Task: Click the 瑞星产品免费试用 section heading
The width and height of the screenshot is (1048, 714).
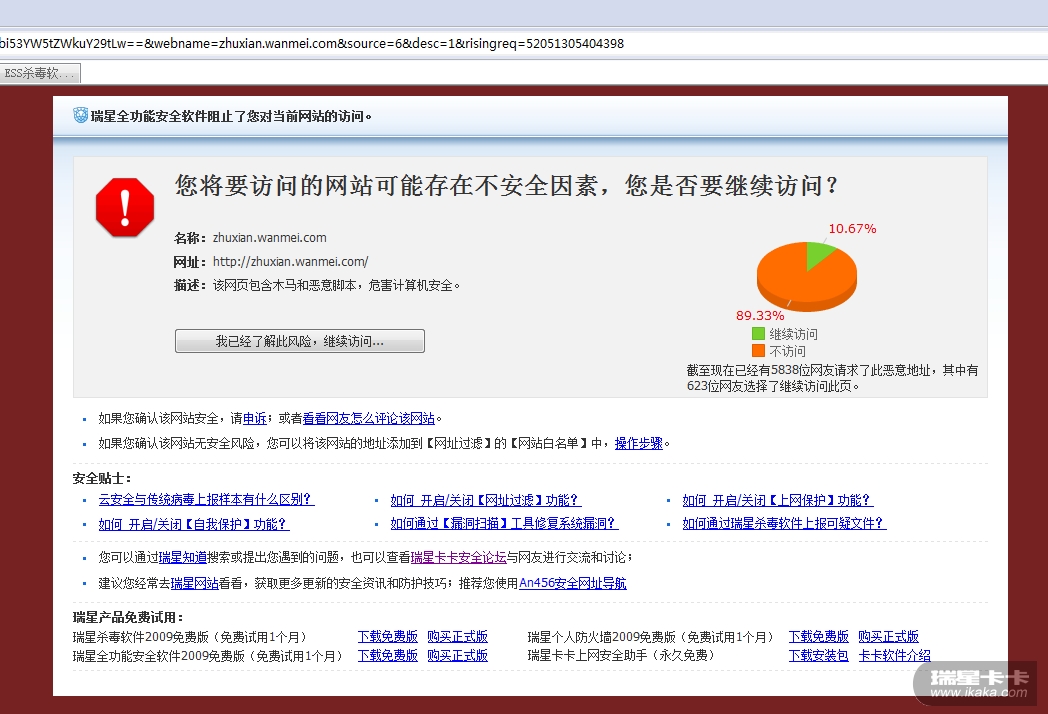Action: [x=128, y=617]
